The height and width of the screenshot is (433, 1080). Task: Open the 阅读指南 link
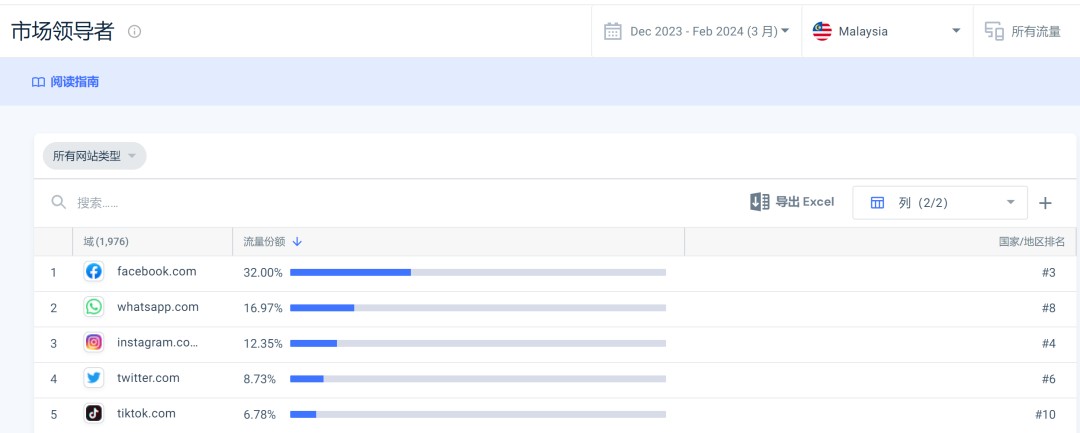66,82
